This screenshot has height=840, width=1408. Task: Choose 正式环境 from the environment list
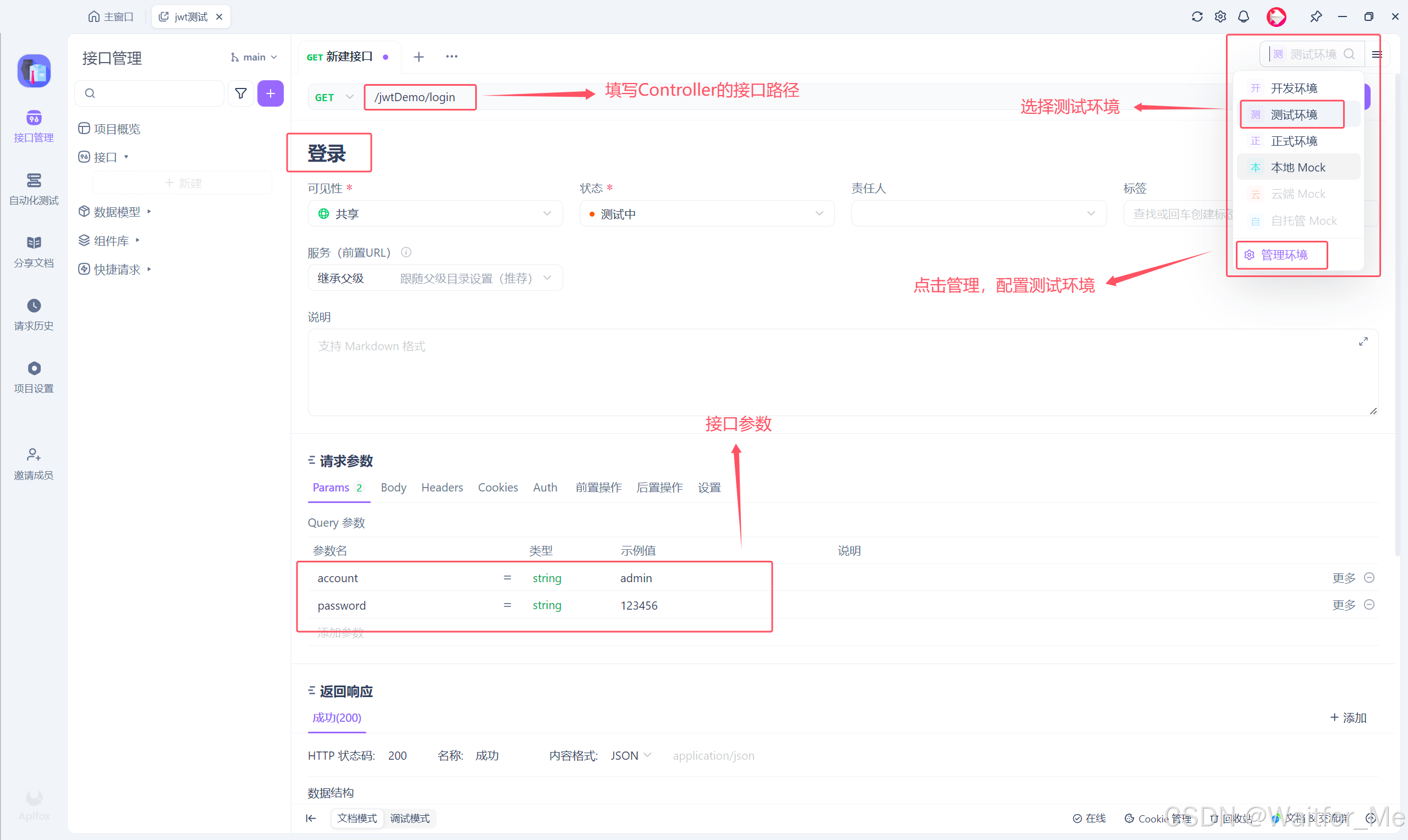(1299, 141)
